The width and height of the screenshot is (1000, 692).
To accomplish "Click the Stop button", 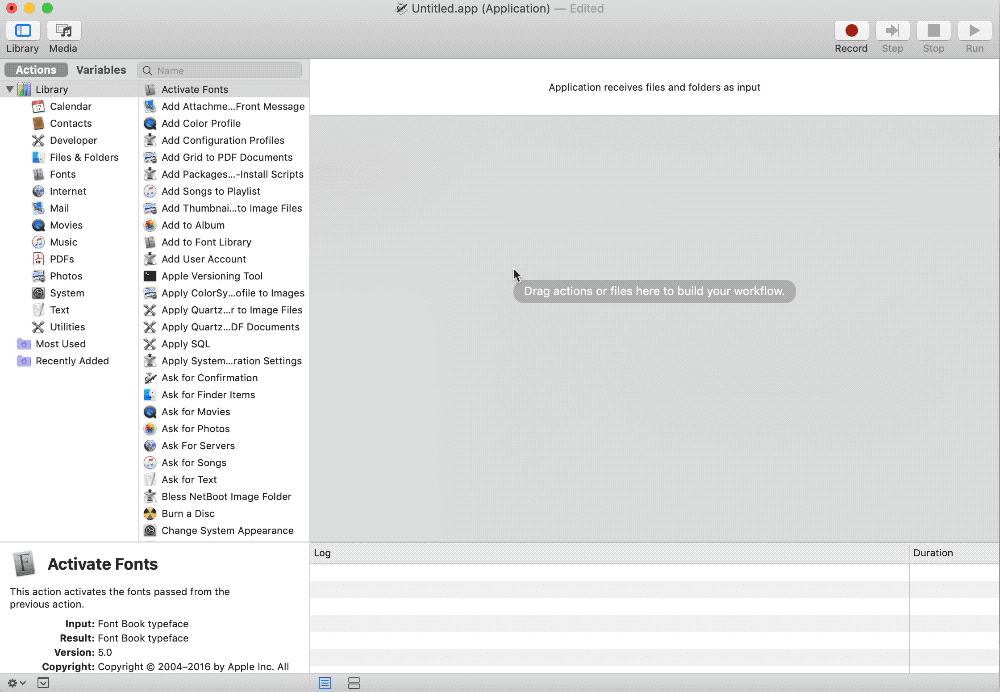I will tap(934, 31).
